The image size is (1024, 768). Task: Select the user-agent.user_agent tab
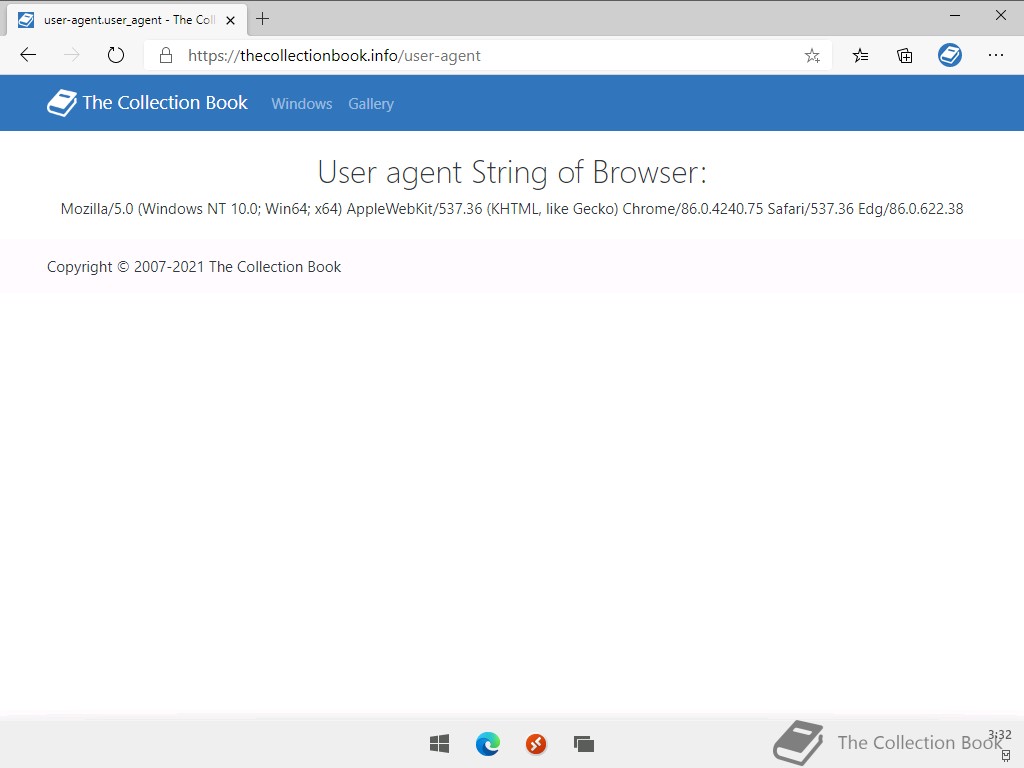pos(127,20)
